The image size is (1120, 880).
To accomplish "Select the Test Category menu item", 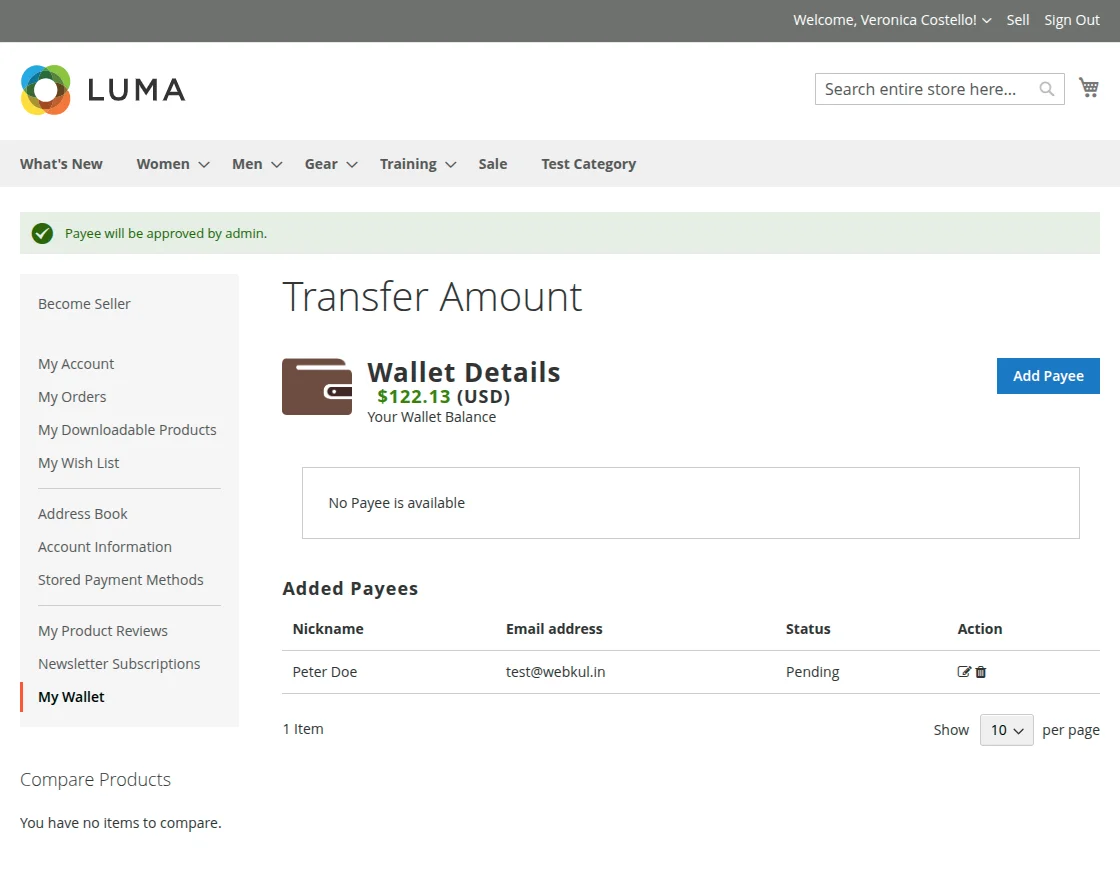I will click(x=588, y=163).
